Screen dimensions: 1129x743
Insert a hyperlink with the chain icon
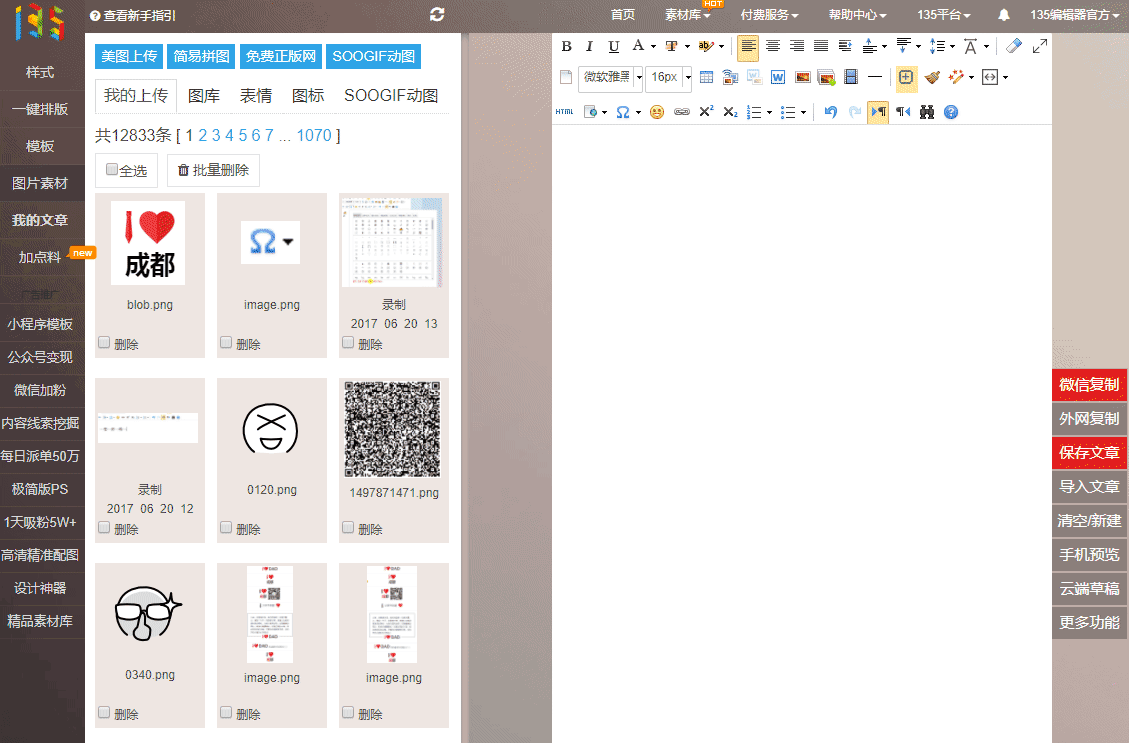click(x=682, y=112)
